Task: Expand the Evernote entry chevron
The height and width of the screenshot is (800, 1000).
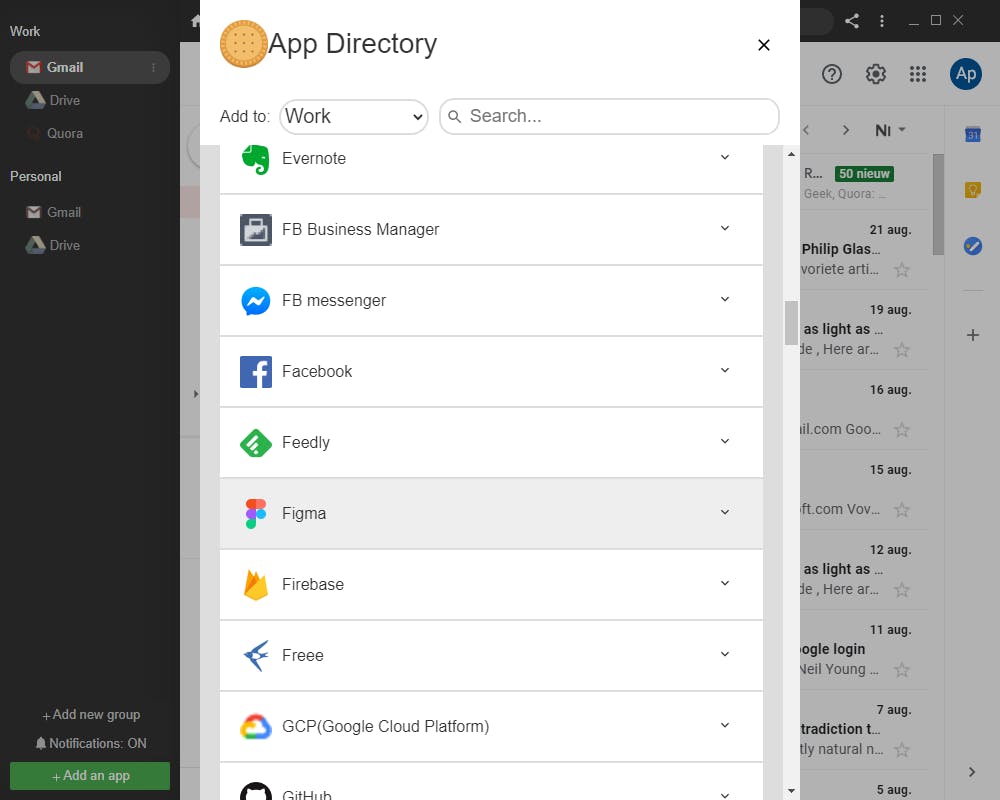Action: (724, 158)
